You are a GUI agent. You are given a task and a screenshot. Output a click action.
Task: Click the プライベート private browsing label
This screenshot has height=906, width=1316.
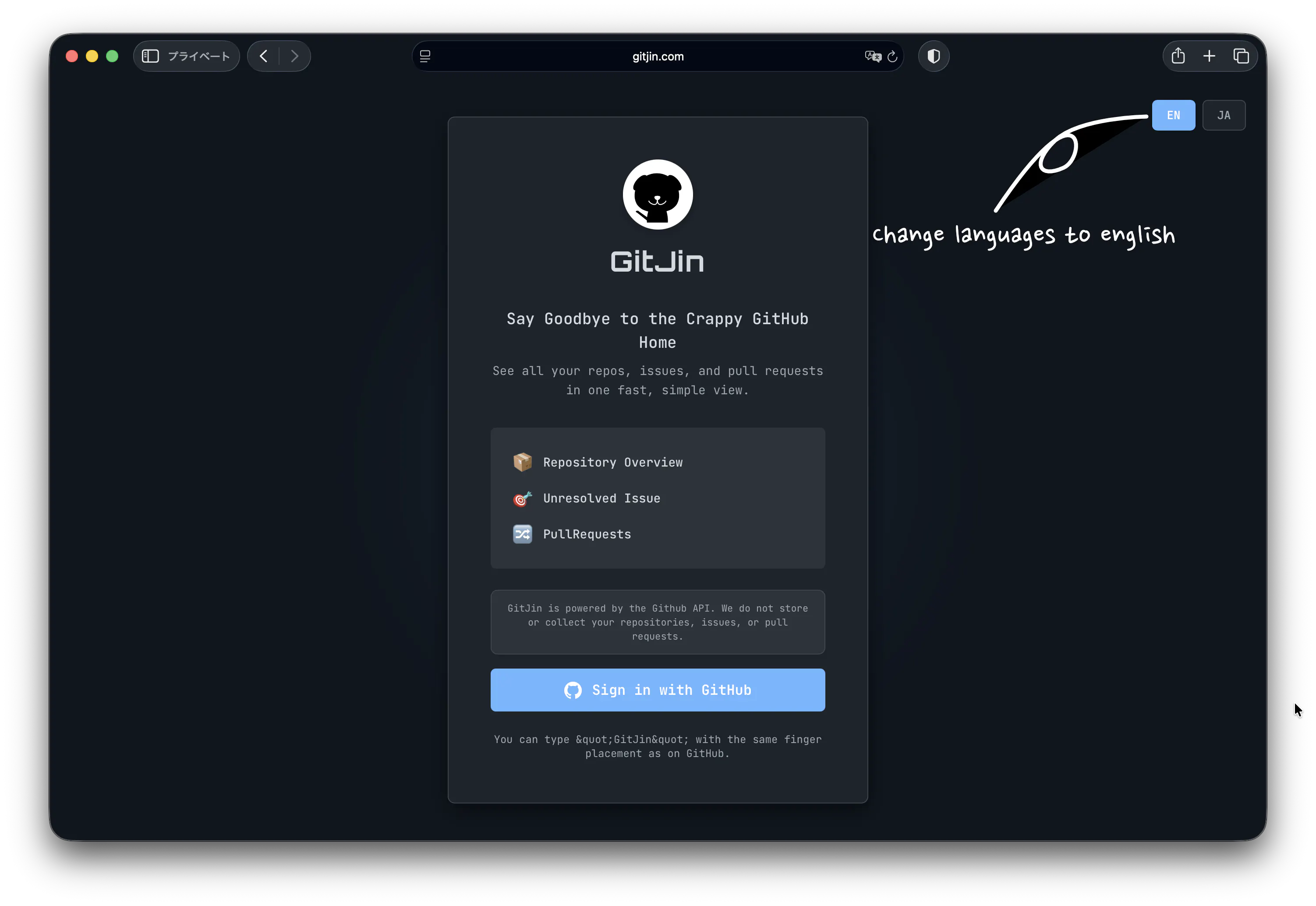point(198,56)
